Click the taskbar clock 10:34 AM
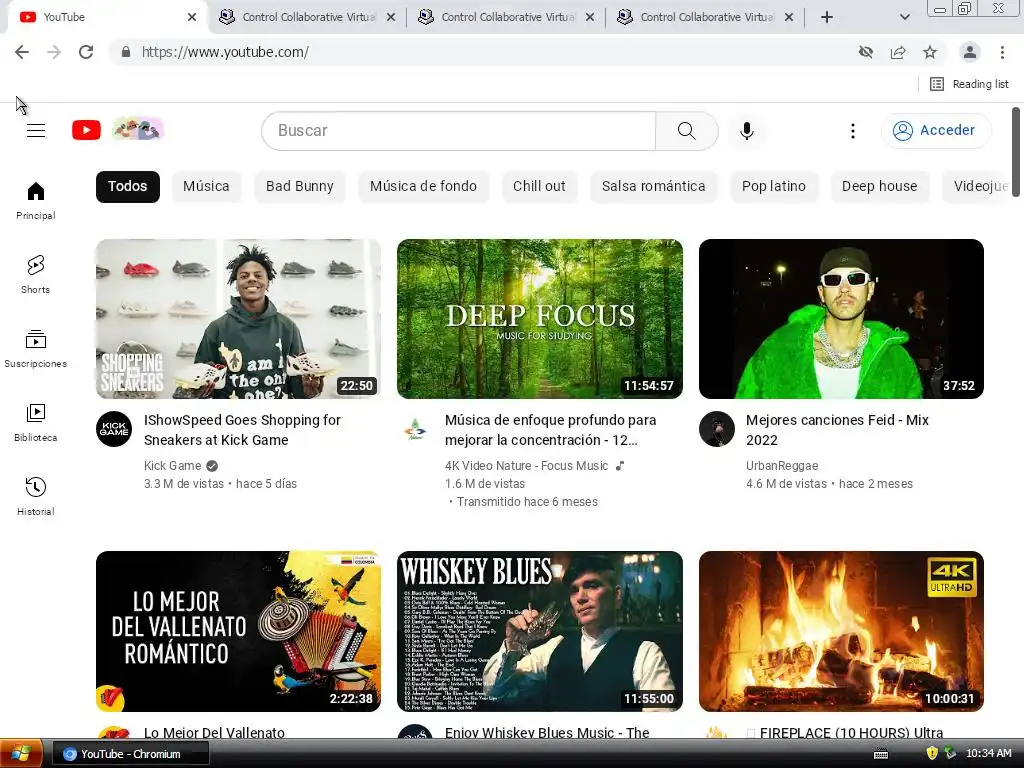The height and width of the screenshot is (768, 1024). coord(989,754)
